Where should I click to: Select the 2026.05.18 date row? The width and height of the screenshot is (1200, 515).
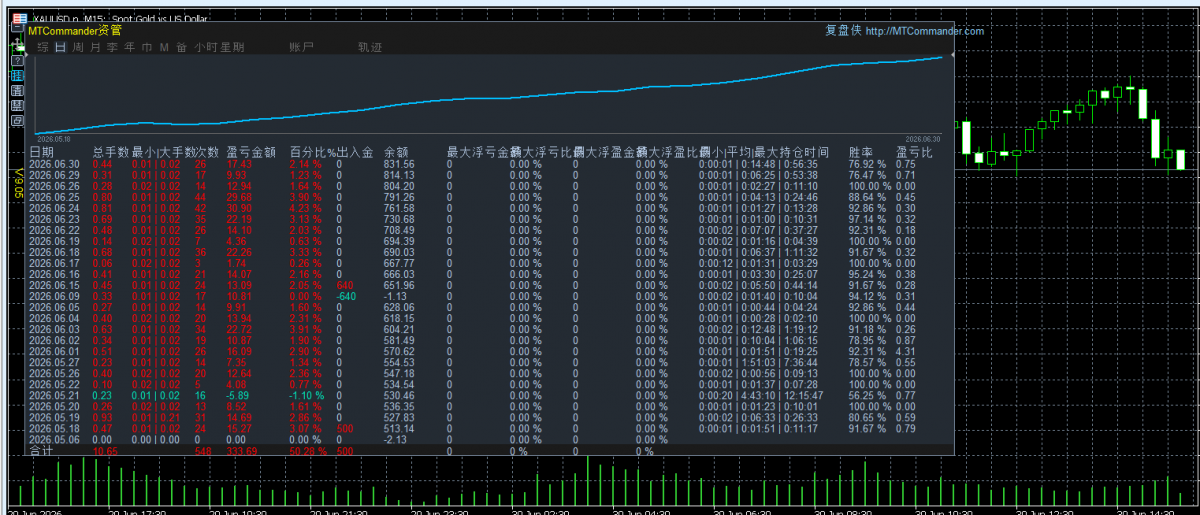[x=54, y=428]
